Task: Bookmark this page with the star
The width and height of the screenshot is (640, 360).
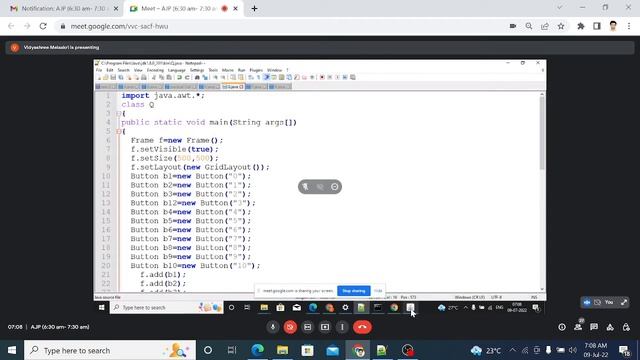Action: (561, 26)
